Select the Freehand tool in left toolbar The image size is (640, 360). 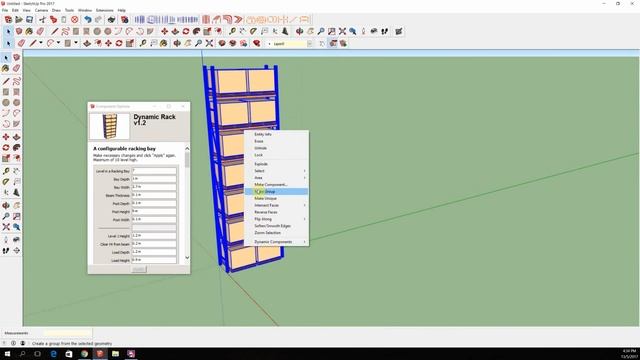pos(16,81)
